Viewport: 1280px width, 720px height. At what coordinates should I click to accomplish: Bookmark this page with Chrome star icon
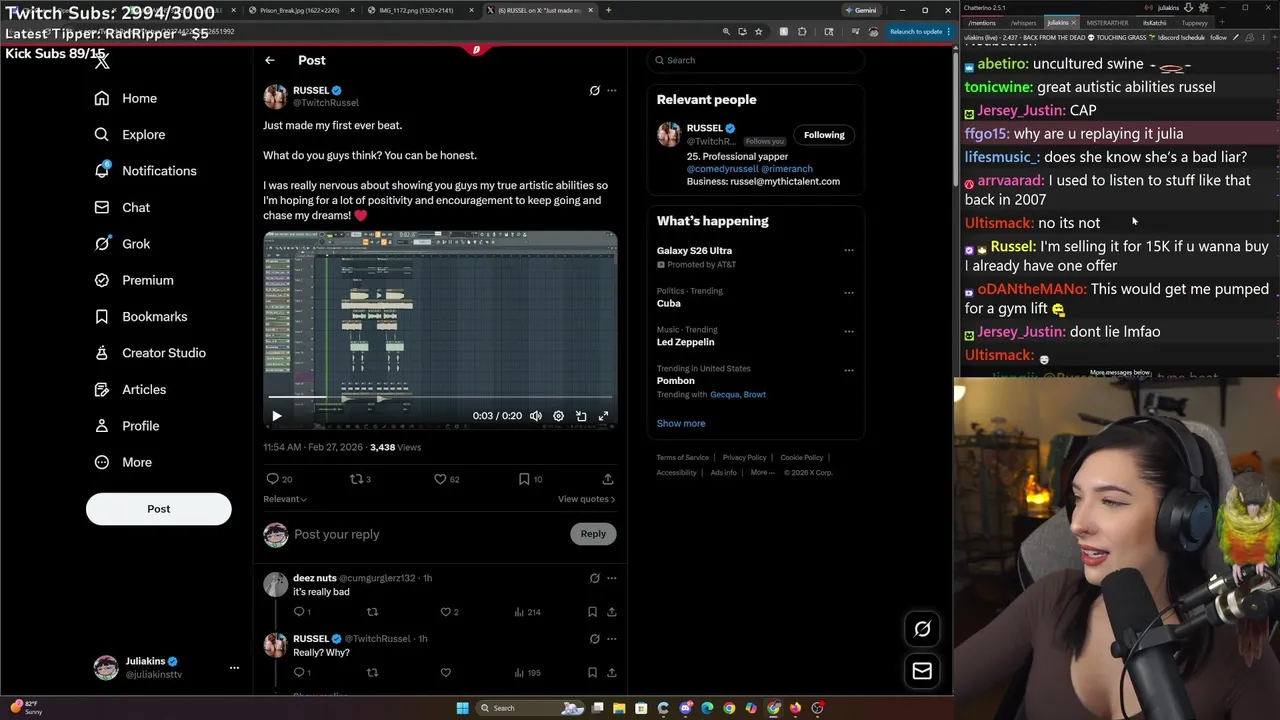coord(759,31)
